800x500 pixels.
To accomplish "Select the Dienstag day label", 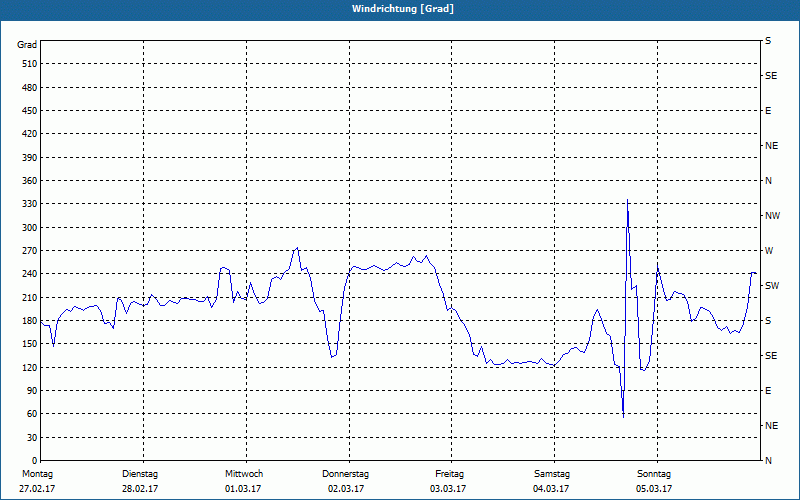I will click(140, 474).
